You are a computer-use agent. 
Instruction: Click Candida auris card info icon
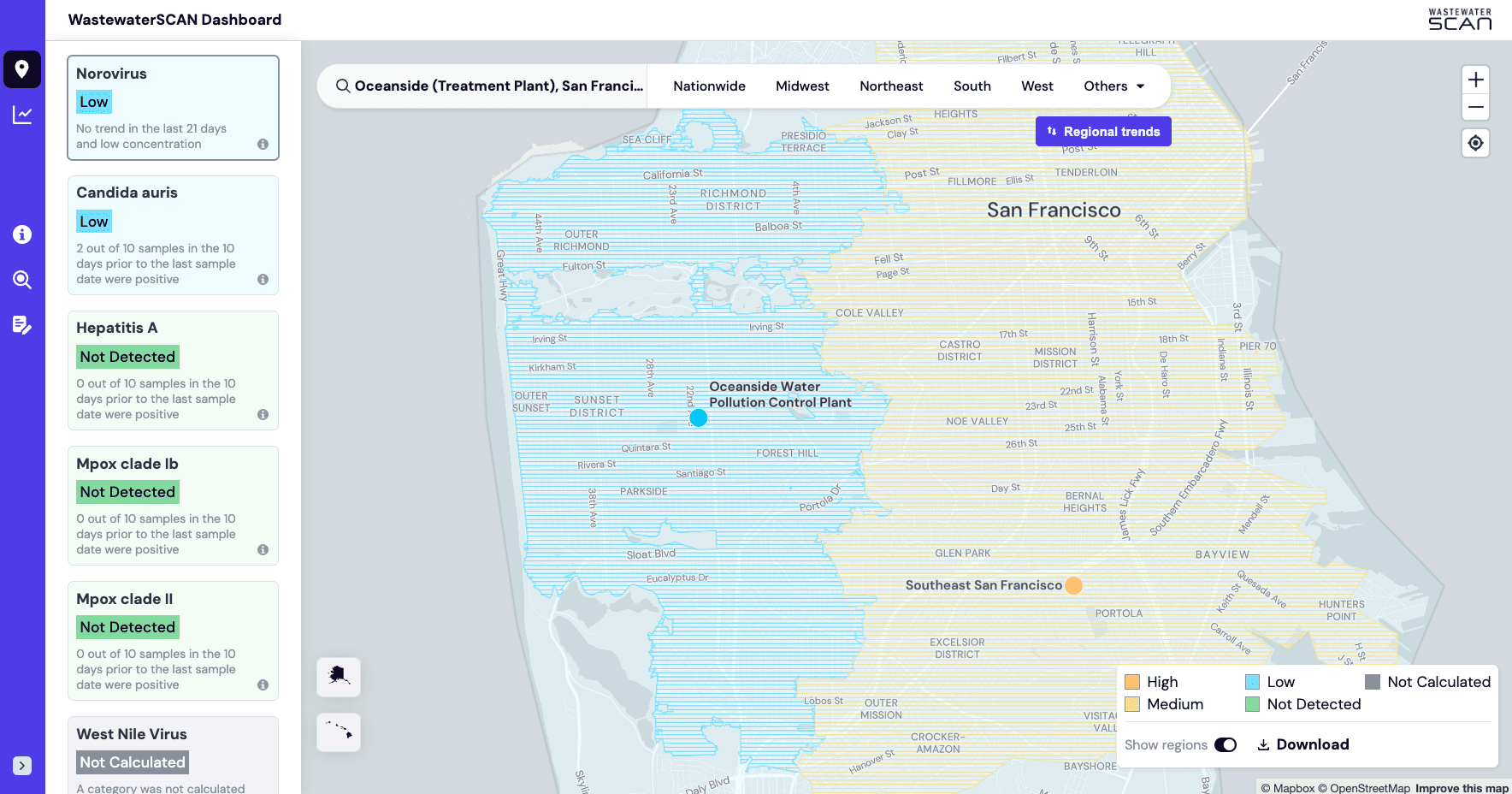tap(263, 280)
